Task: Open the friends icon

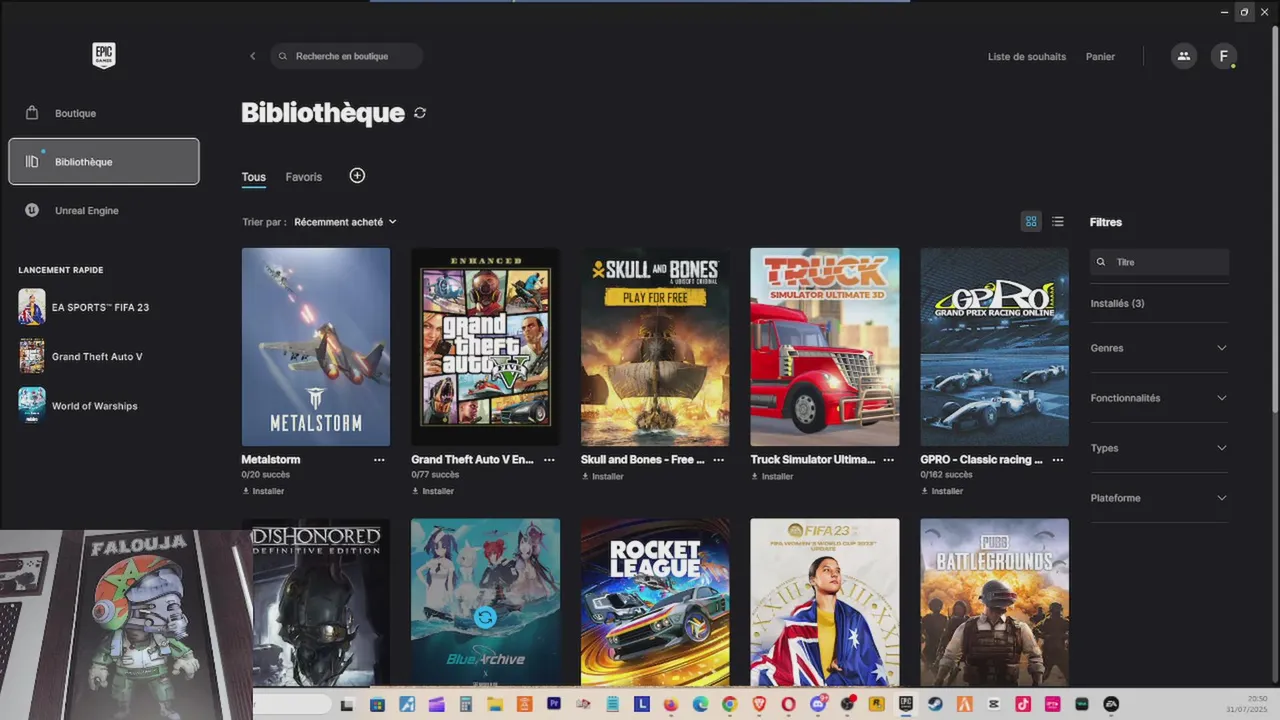Action: tap(1184, 56)
